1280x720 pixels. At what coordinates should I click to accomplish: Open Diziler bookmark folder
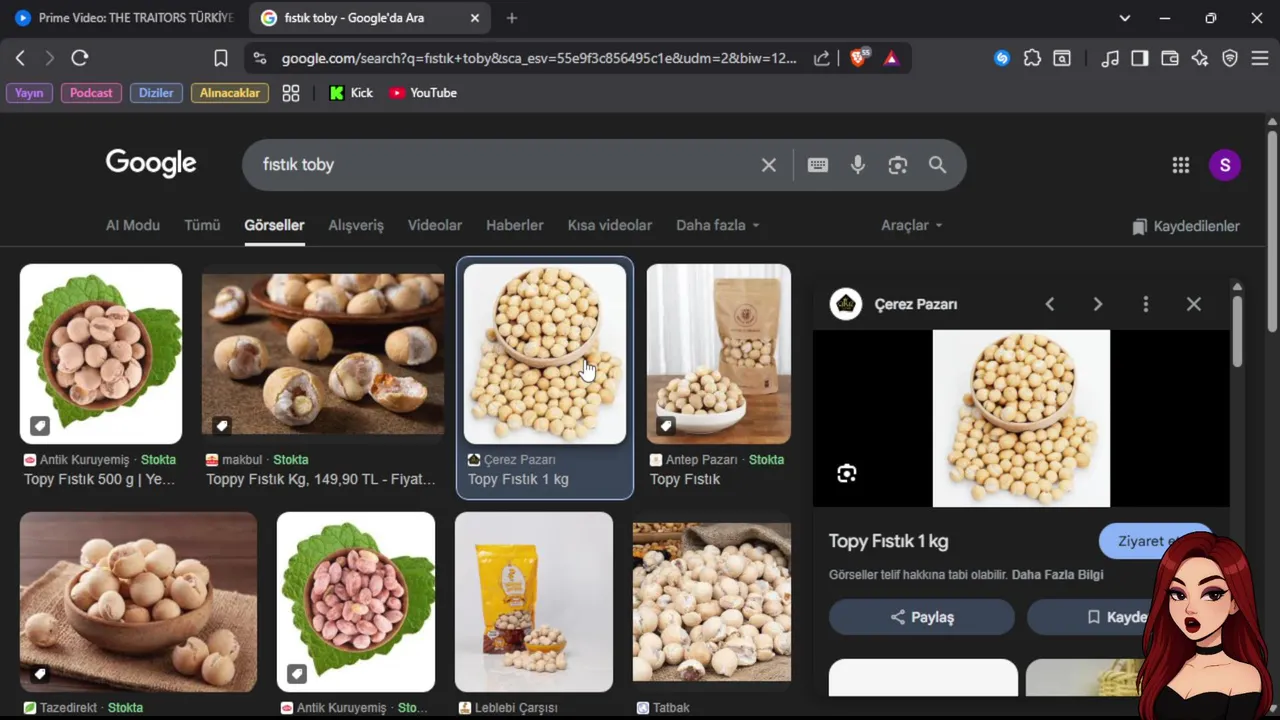(x=156, y=93)
